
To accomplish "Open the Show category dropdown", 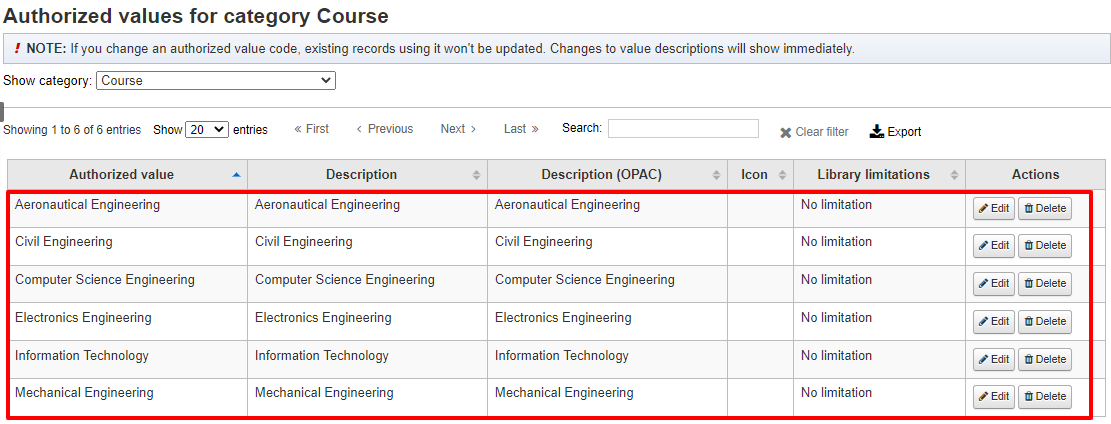I will click(216, 81).
